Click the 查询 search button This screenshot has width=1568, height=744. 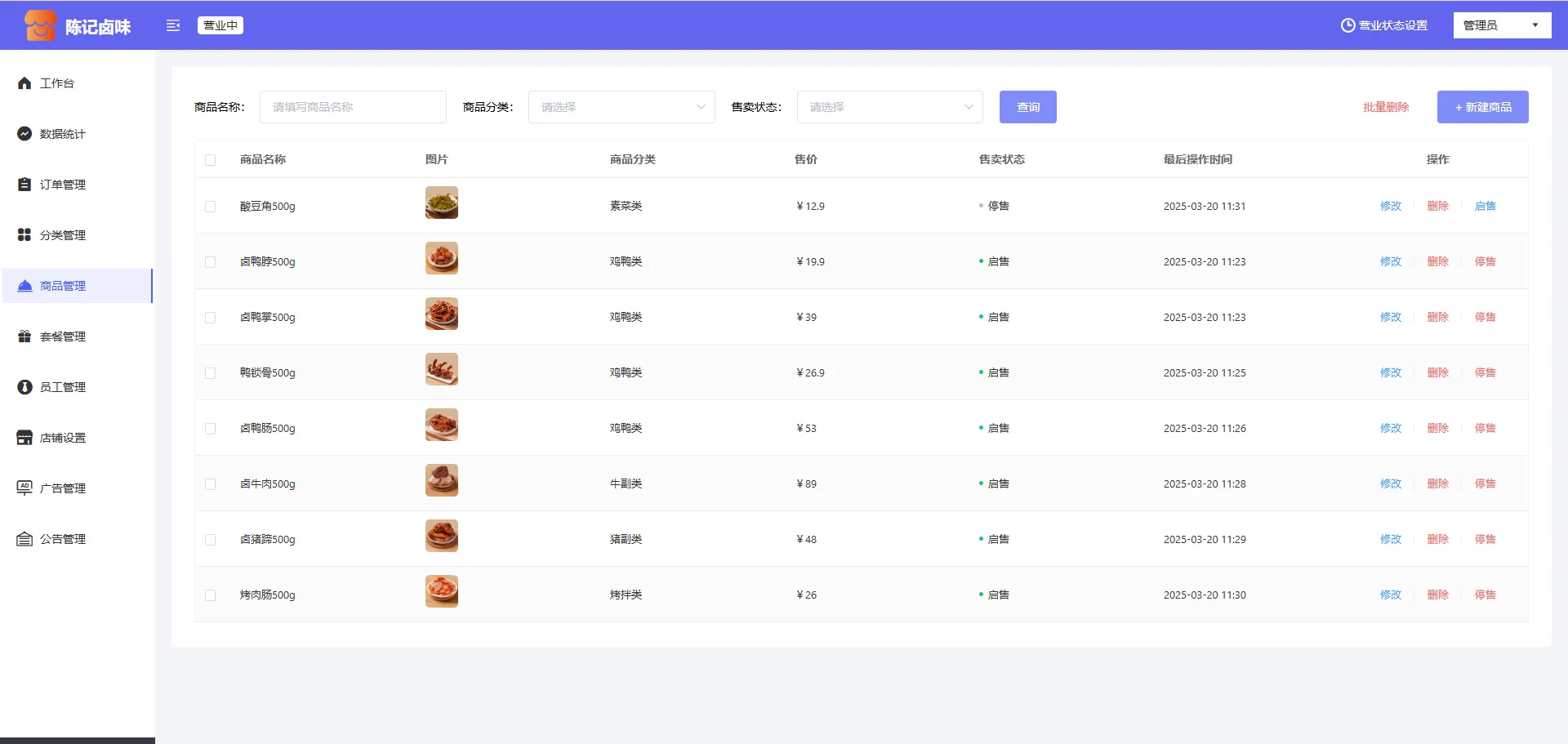[x=1027, y=107]
